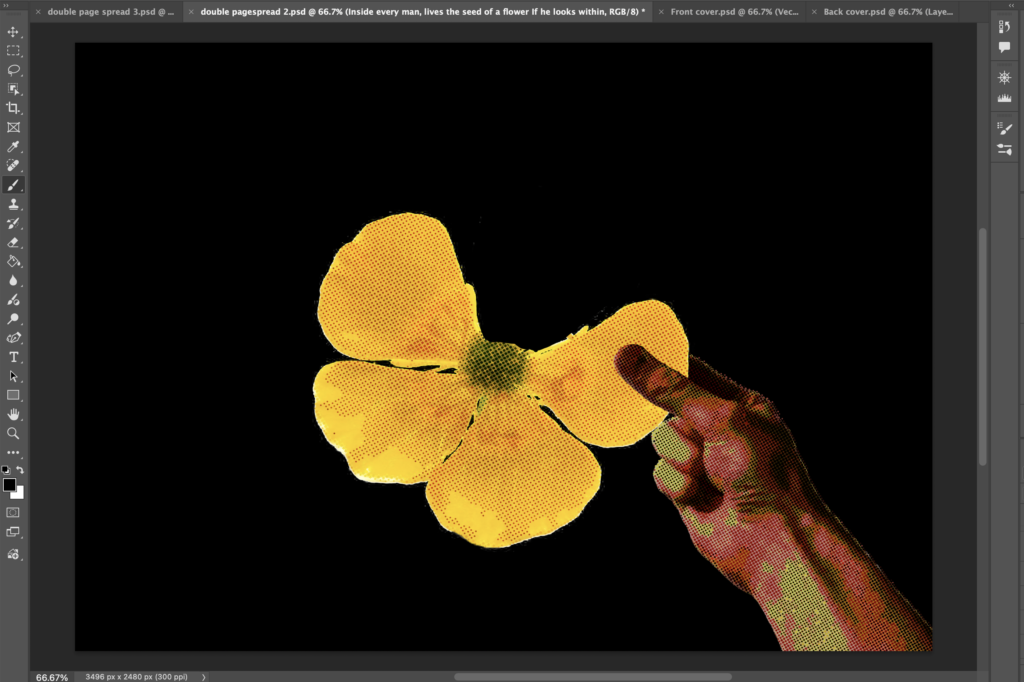Activate the Zoom magnifier tool
1024x682 pixels.
click(x=14, y=433)
